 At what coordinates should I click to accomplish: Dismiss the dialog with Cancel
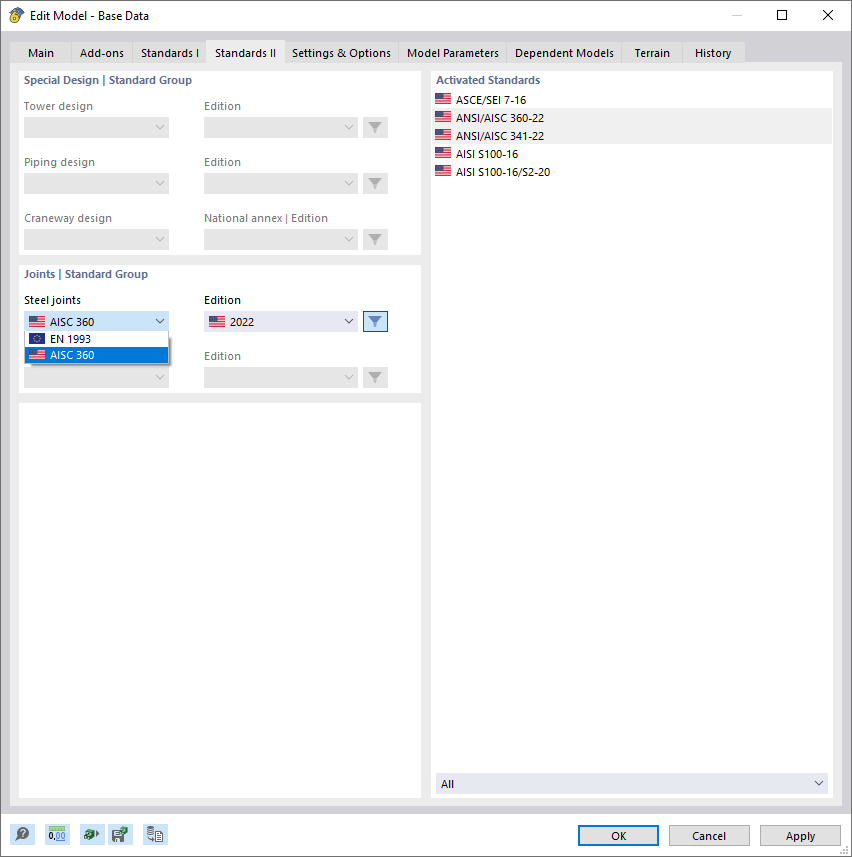click(709, 835)
